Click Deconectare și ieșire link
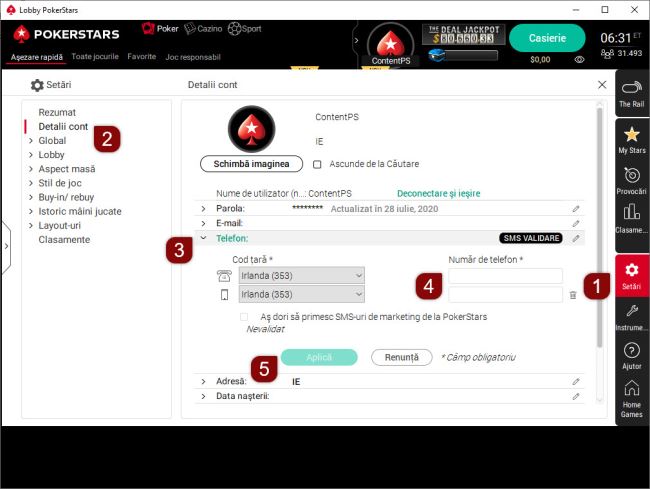 pyautogui.click(x=439, y=194)
